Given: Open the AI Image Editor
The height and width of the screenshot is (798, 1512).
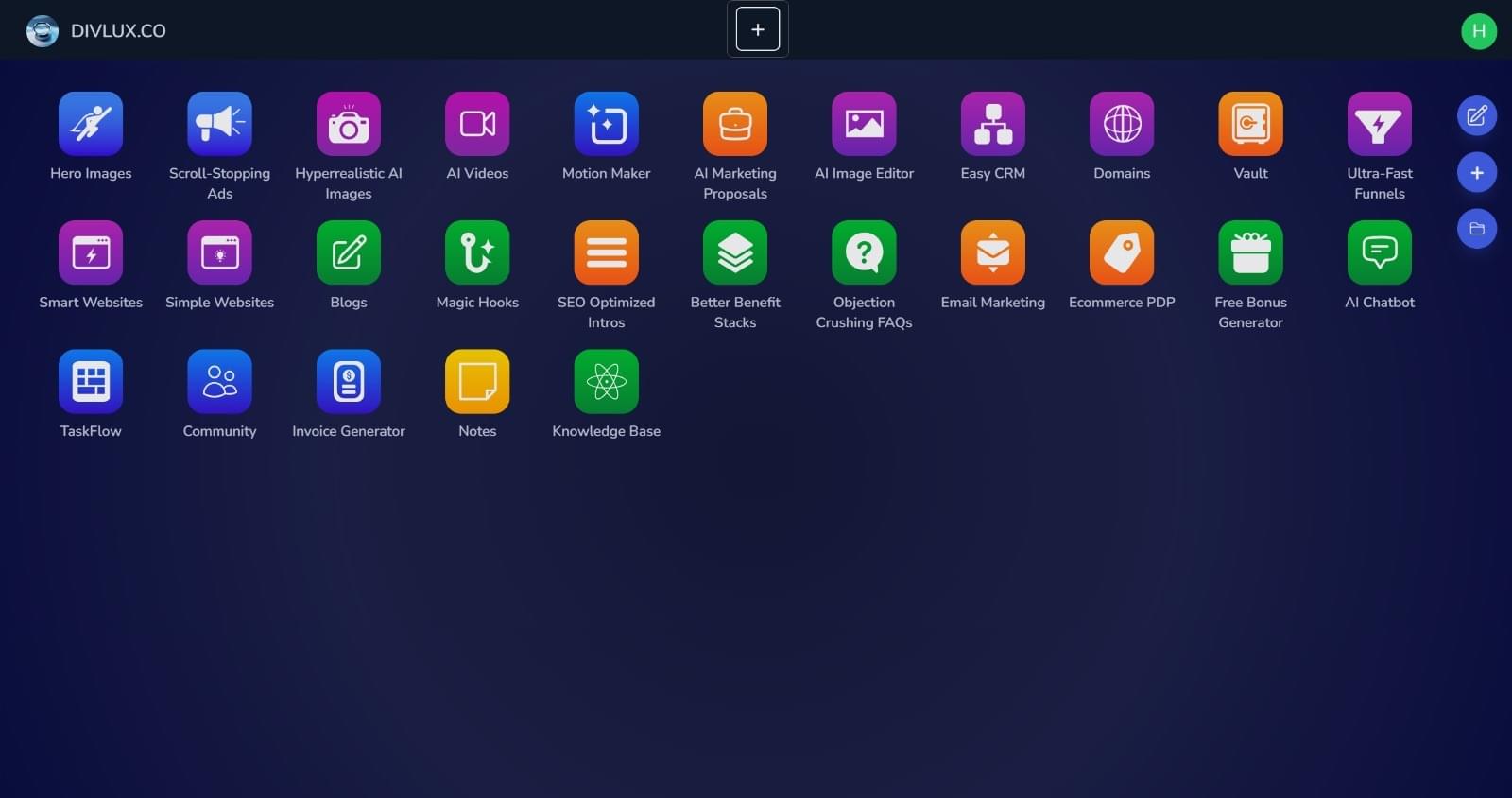Looking at the screenshot, I should (864, 124).
